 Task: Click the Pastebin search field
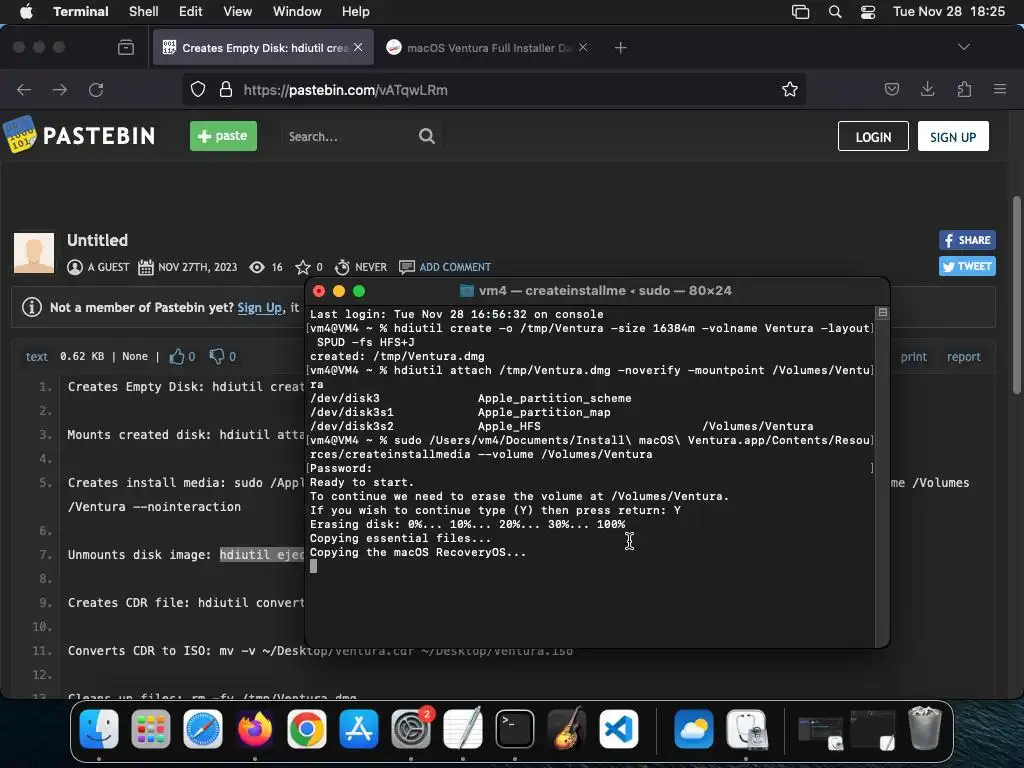(x=349, y=136)
